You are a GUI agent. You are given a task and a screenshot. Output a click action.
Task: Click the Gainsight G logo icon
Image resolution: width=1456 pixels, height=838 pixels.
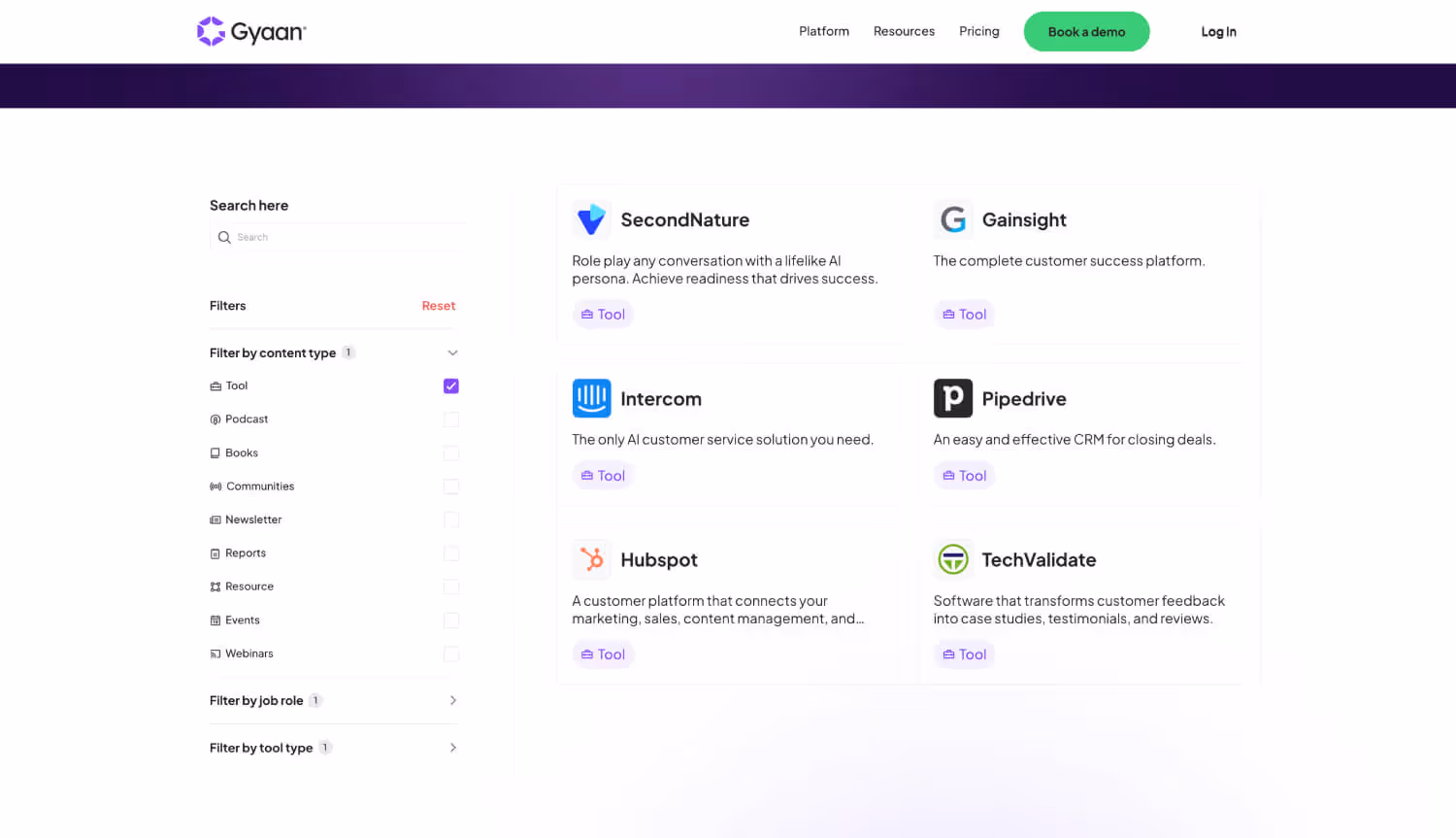click(953, 219)
